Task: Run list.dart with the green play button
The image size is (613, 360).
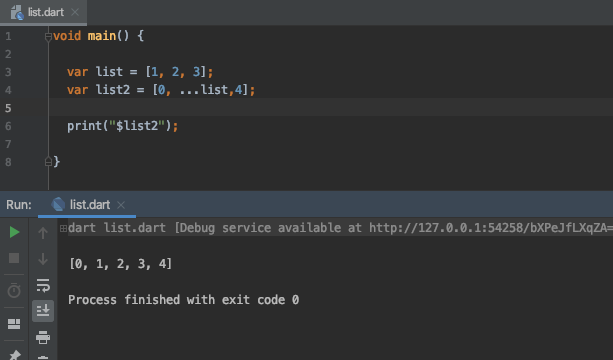Action: tap(14, 232)
